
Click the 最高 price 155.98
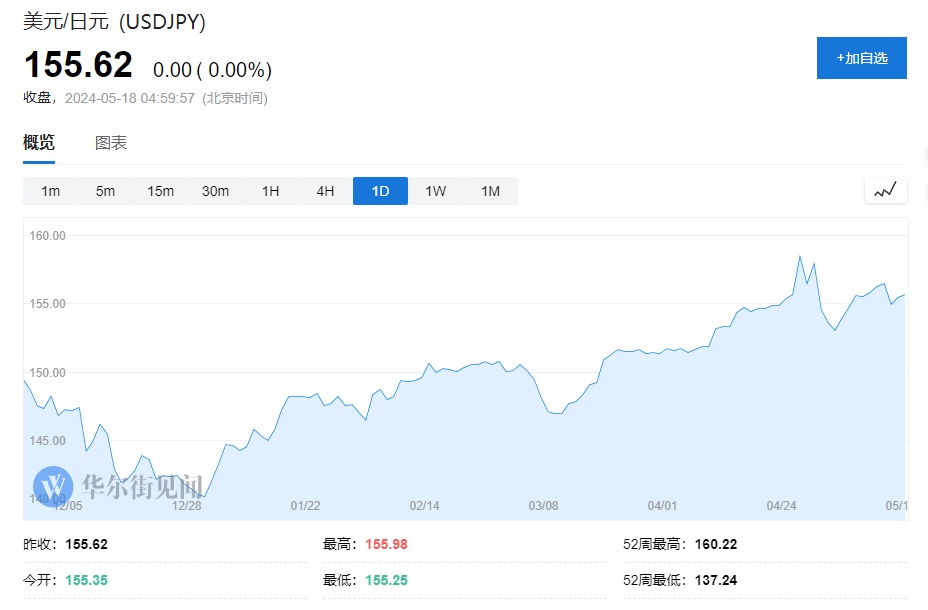pyautogui.click(x=386, y=545)
